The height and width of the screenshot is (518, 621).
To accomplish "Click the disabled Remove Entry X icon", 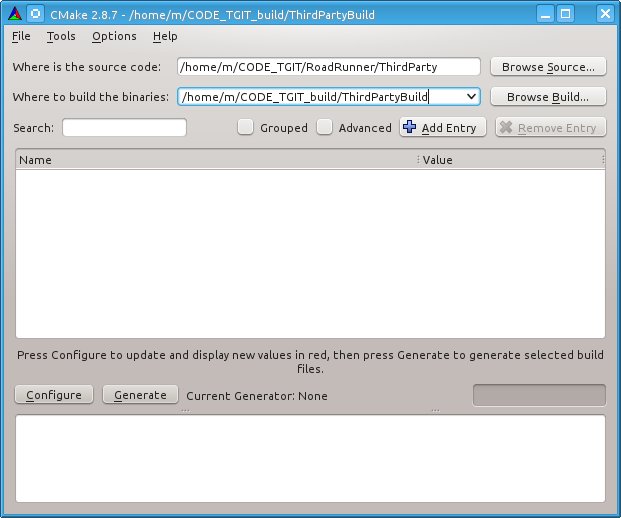I will [505, 127].
